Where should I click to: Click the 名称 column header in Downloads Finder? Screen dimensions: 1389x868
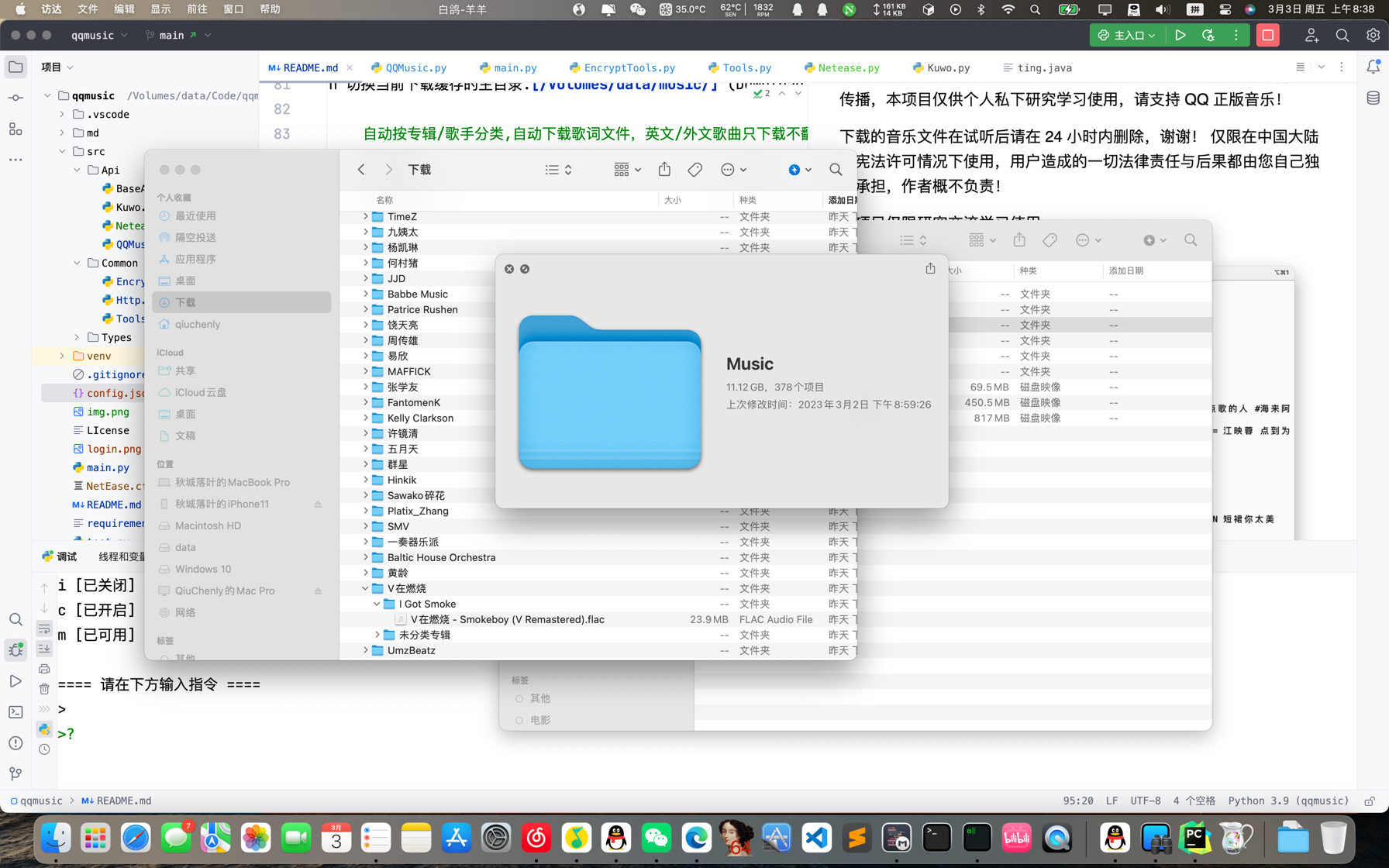coord(384,200)
